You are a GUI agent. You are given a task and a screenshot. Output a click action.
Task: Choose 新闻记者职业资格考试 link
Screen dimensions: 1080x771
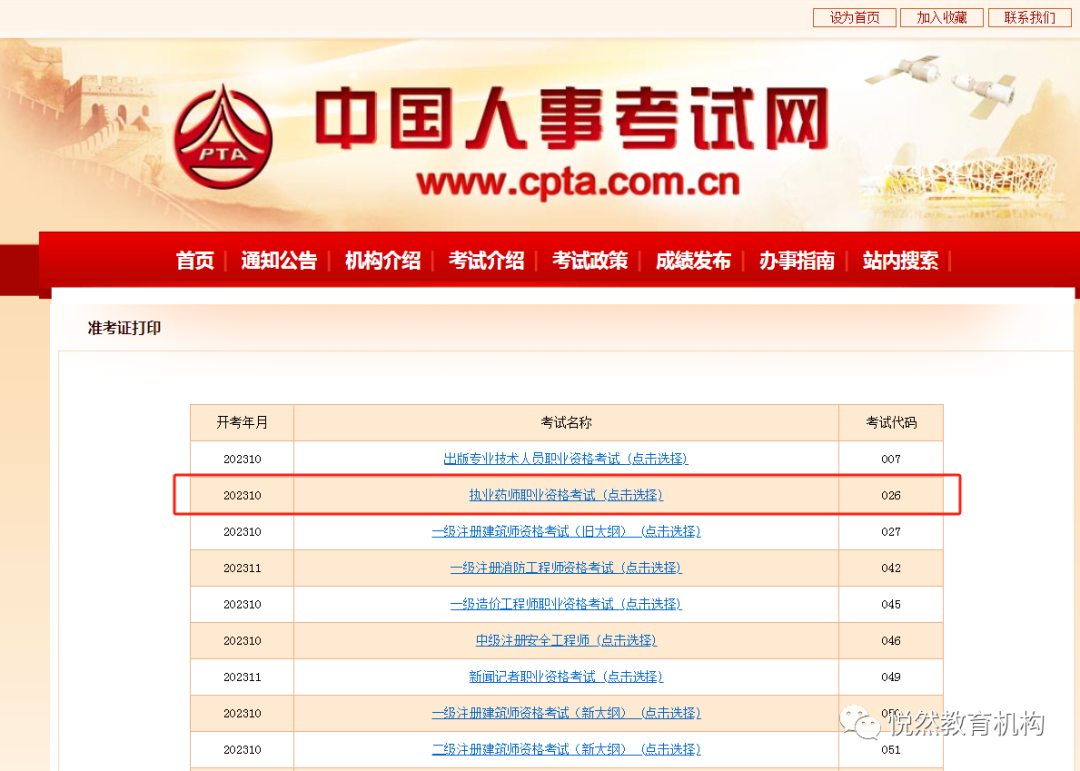click(x=566, y=677)
